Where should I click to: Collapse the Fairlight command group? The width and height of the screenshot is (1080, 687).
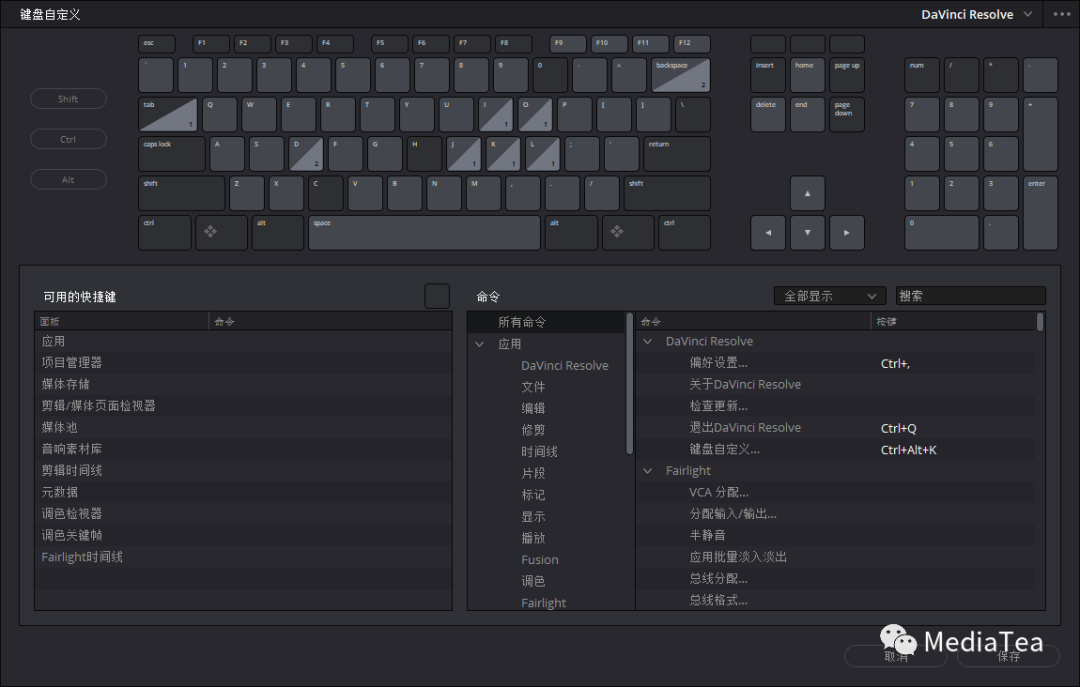tap(647, 471)
